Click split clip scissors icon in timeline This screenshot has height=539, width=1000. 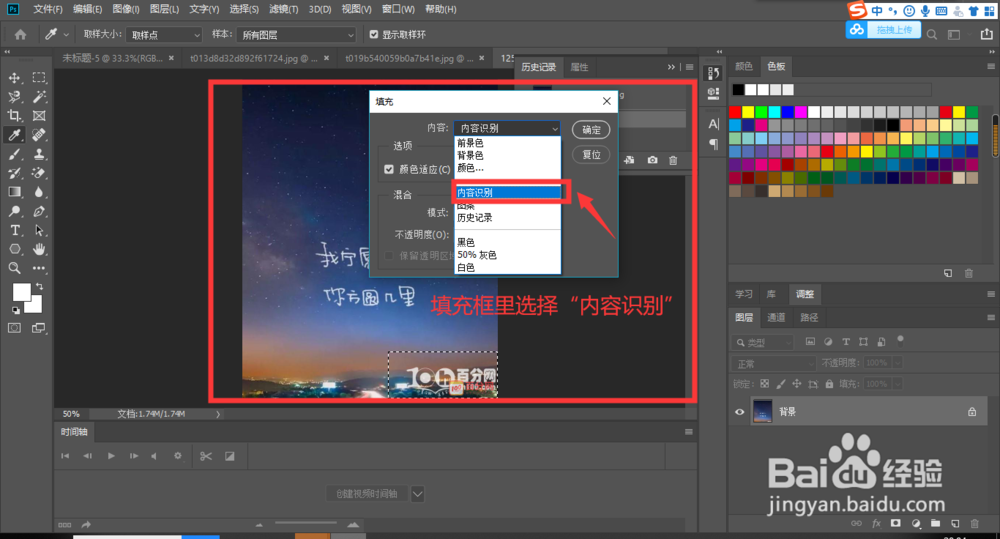click(205, 456)
